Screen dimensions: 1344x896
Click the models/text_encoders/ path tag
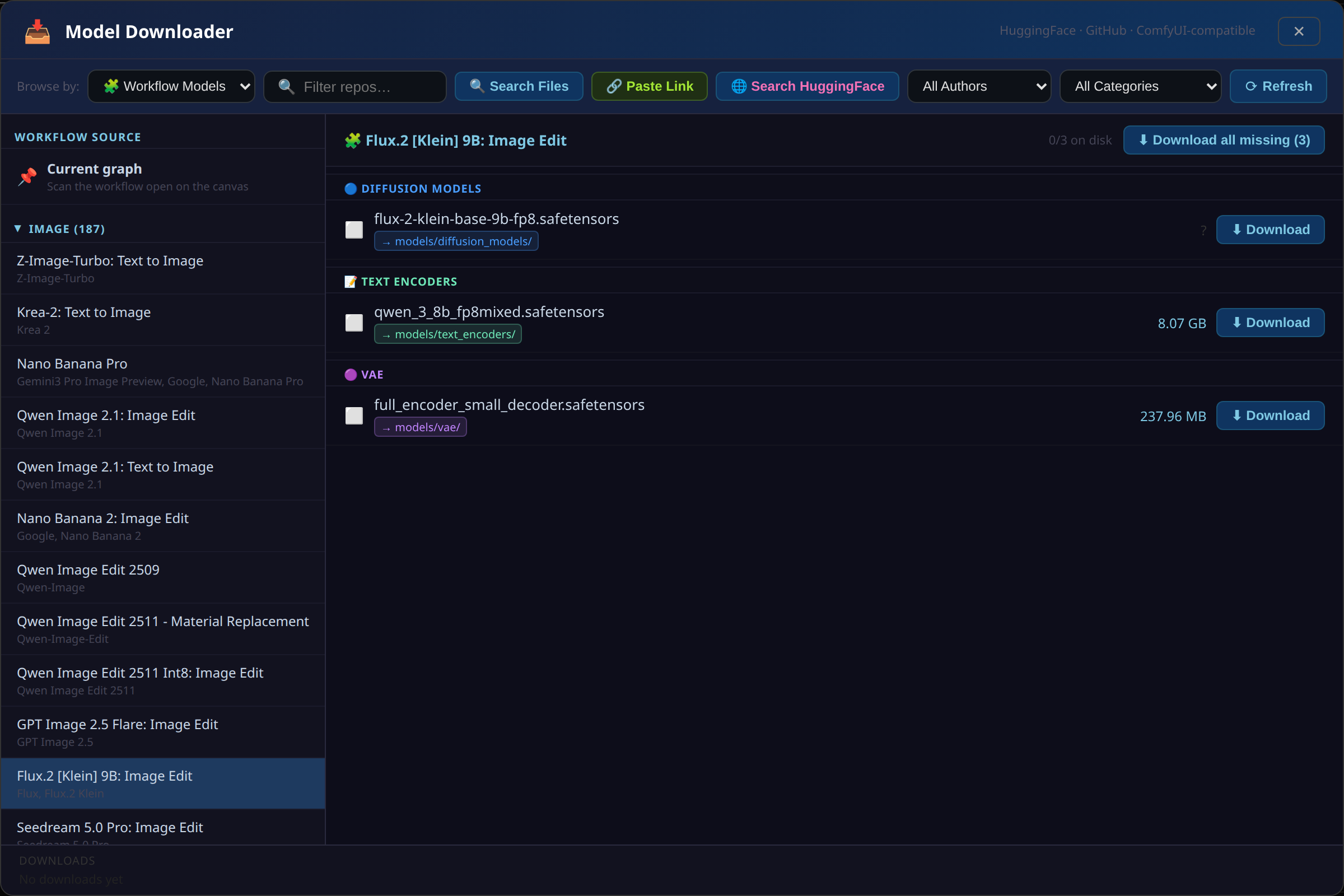click(448, 334)
